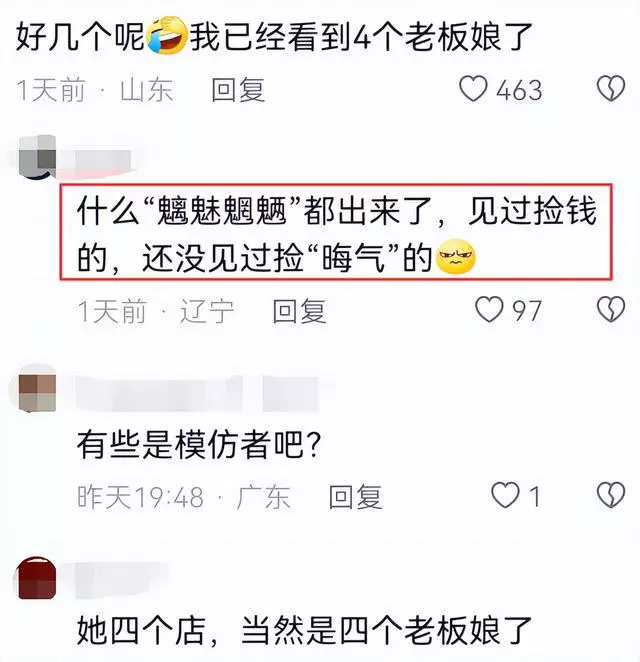Like the Liaoning comment with 97 likes

489,309
